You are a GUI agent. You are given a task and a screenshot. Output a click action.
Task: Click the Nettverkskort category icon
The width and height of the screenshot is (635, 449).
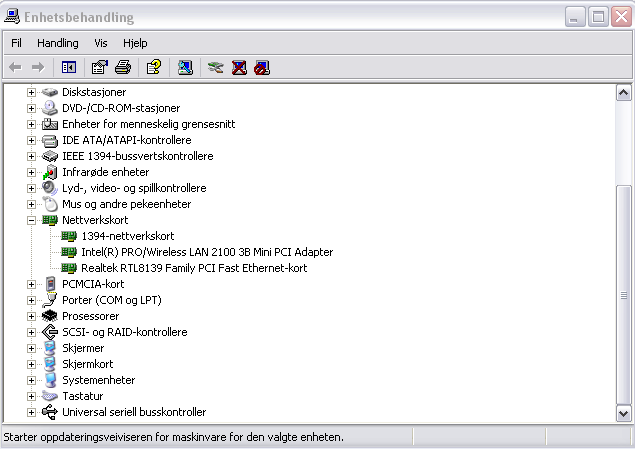pyautogui.click(x=50, y=220)
